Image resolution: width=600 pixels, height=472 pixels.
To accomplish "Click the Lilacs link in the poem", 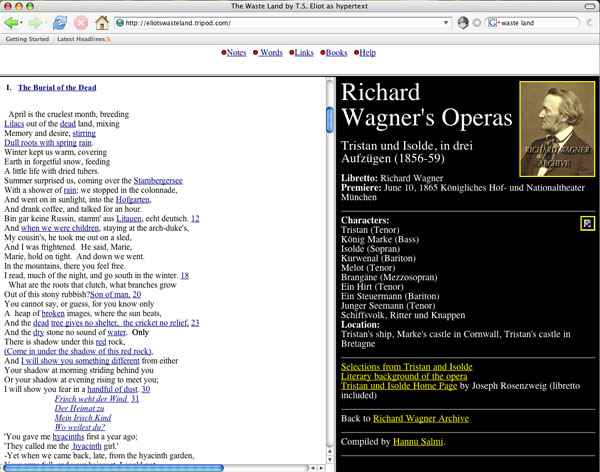I will click(x=14, y=124).
